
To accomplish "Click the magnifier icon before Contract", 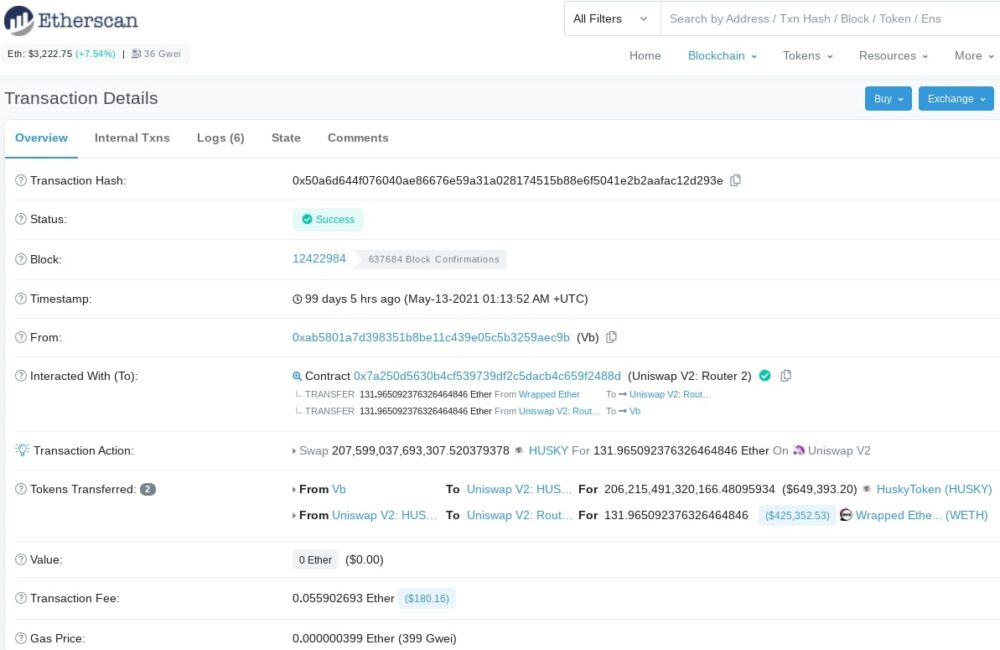I will 297,377.
